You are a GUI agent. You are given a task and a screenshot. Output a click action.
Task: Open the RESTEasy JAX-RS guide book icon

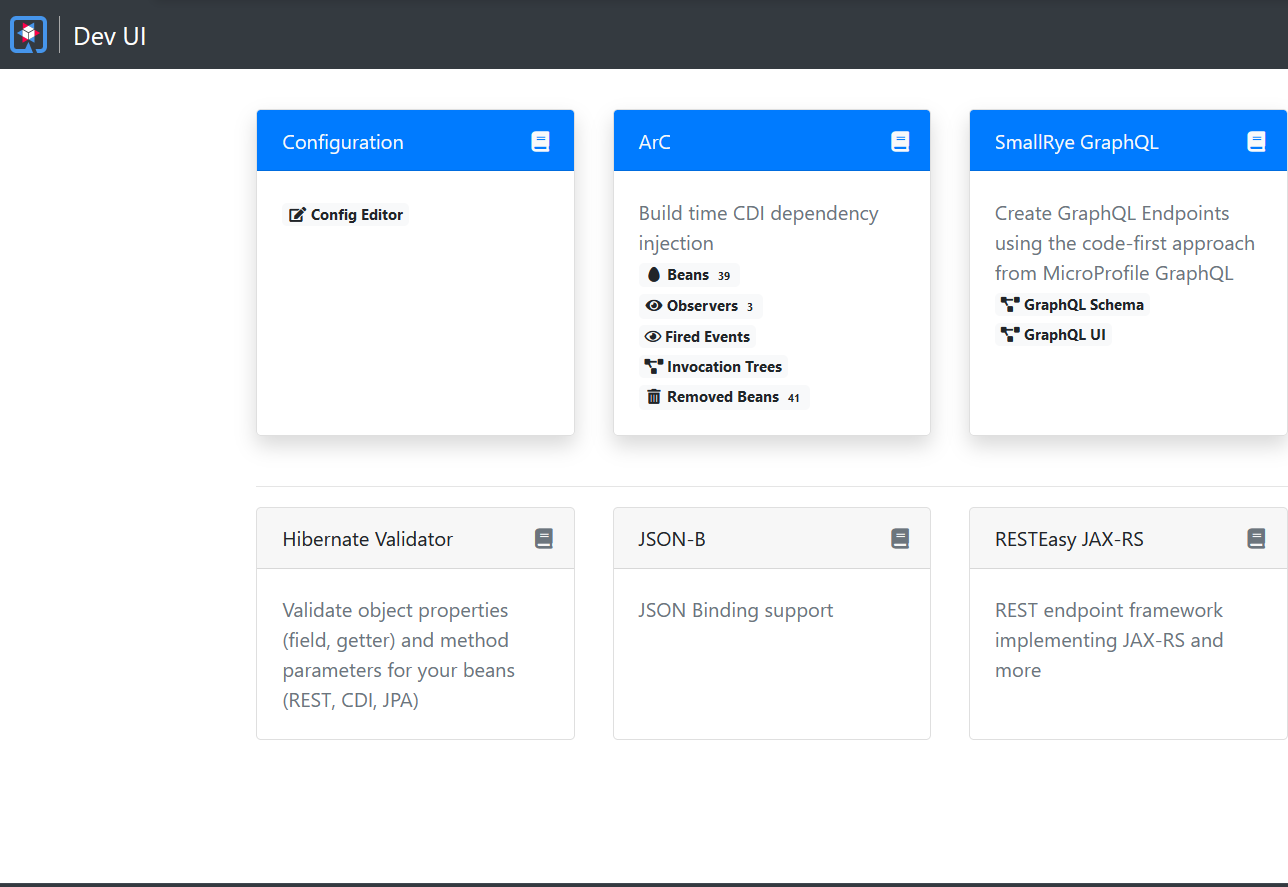tap(1256, 539)
